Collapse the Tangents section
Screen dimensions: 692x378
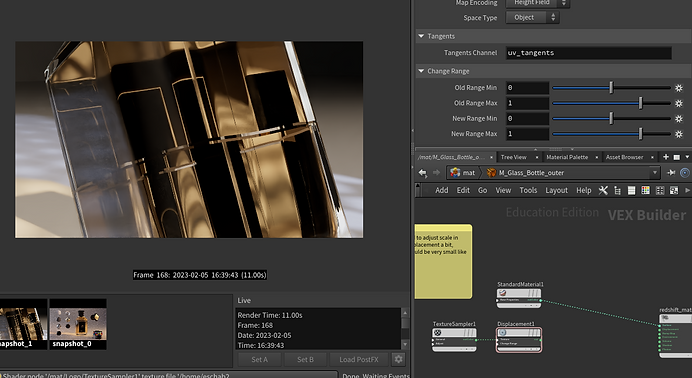[421, 36]
